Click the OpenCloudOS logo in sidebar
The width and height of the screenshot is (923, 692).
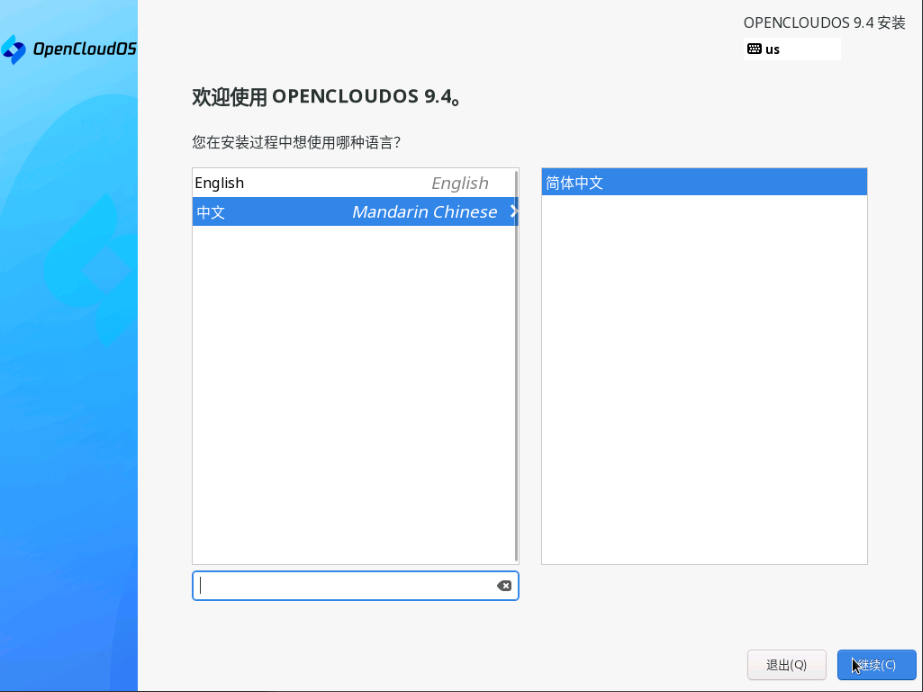[68, 49]
